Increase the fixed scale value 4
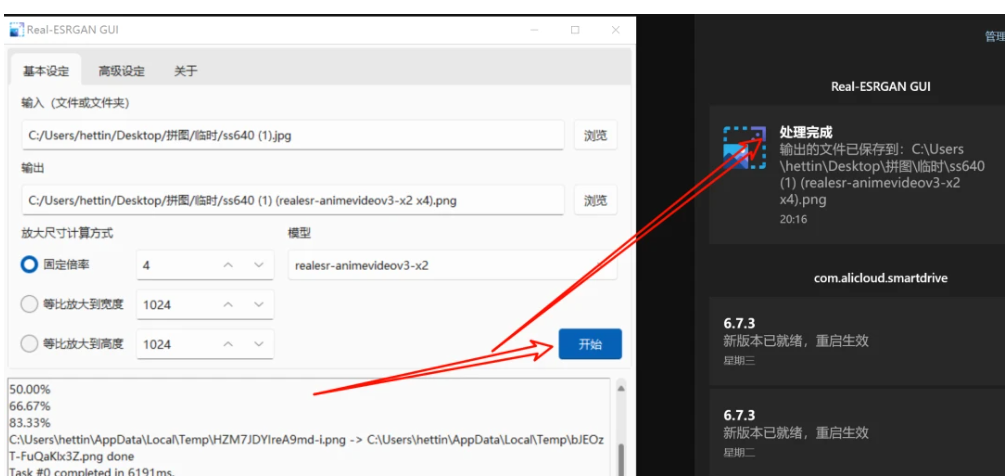Screen dimensions: 1006x476 click(x=228, y=265)
